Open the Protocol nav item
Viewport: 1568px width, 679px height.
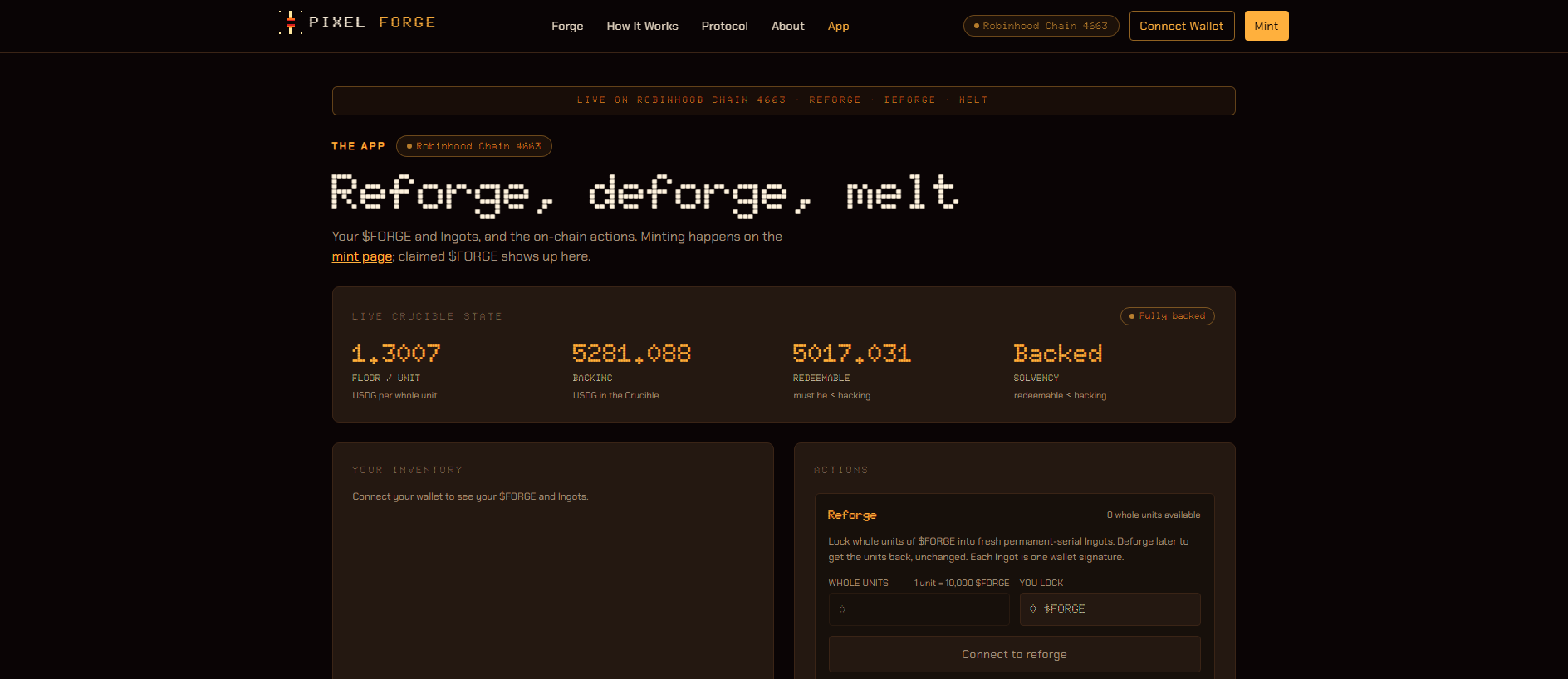(x=724, y=26)
